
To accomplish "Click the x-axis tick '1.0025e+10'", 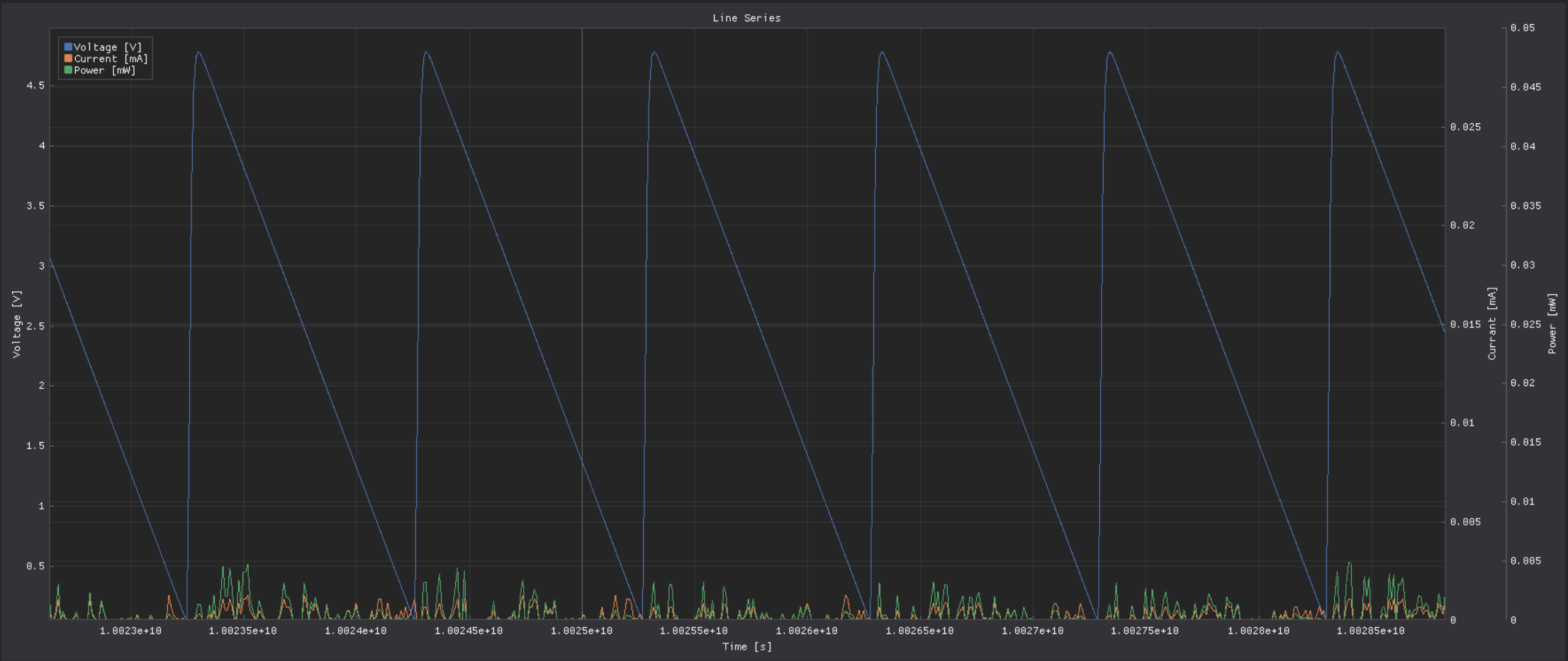I will pyautogui.click(x=581, y=631).
